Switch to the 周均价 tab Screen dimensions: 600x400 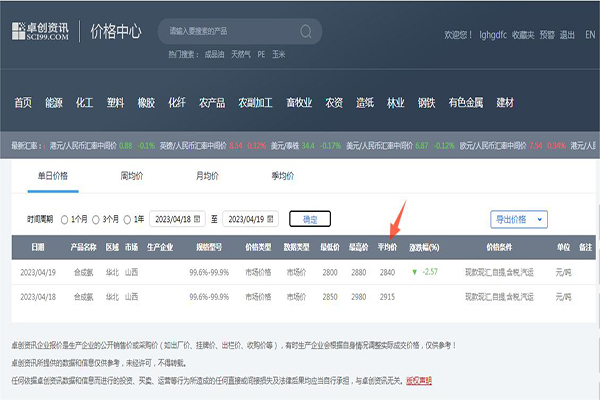click(x=133, y=176)
